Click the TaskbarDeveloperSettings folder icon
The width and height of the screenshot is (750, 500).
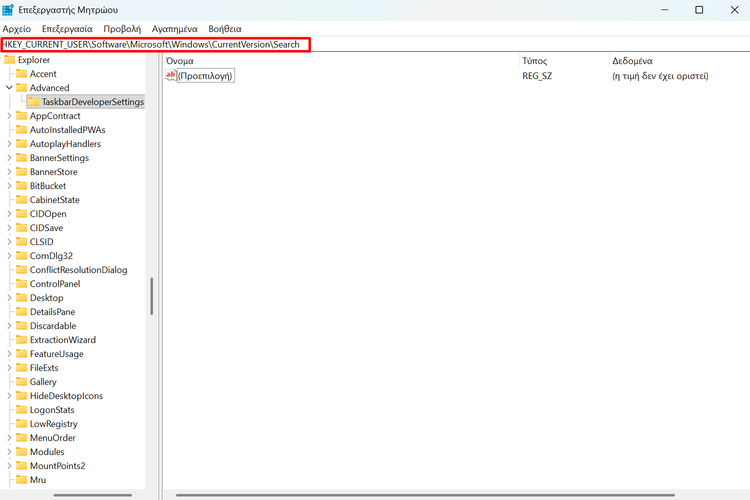tap(33, 102)
